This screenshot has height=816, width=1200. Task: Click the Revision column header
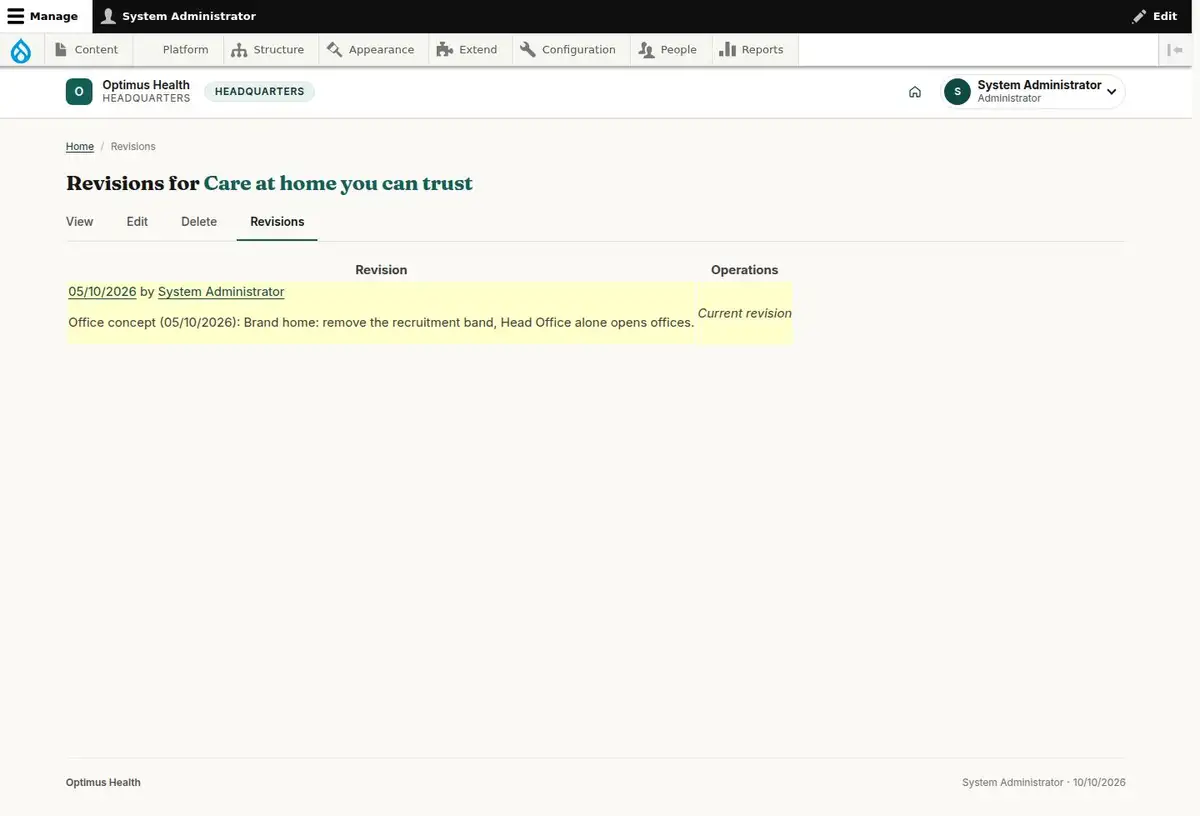tap(381, 270)
